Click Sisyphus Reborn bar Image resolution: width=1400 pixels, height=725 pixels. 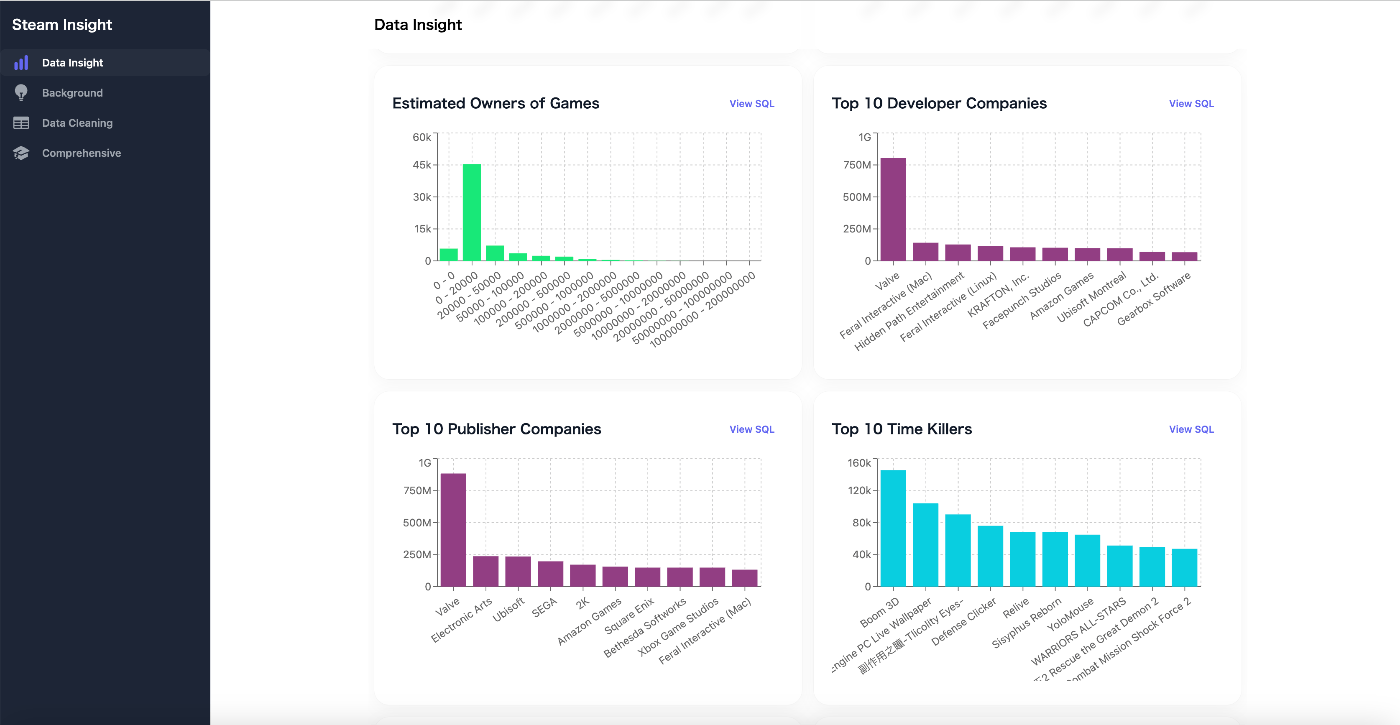coord(1055,559)
